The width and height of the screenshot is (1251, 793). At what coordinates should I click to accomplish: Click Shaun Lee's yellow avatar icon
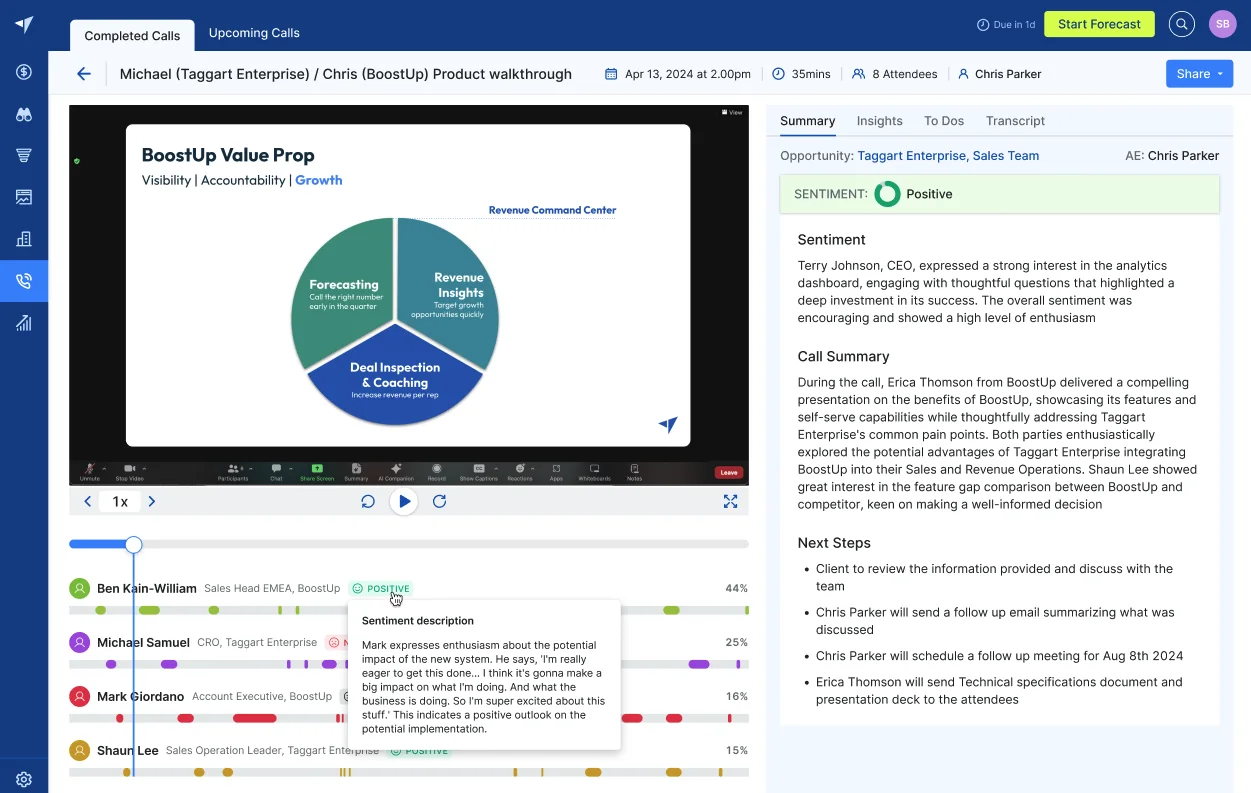point(79,750)
